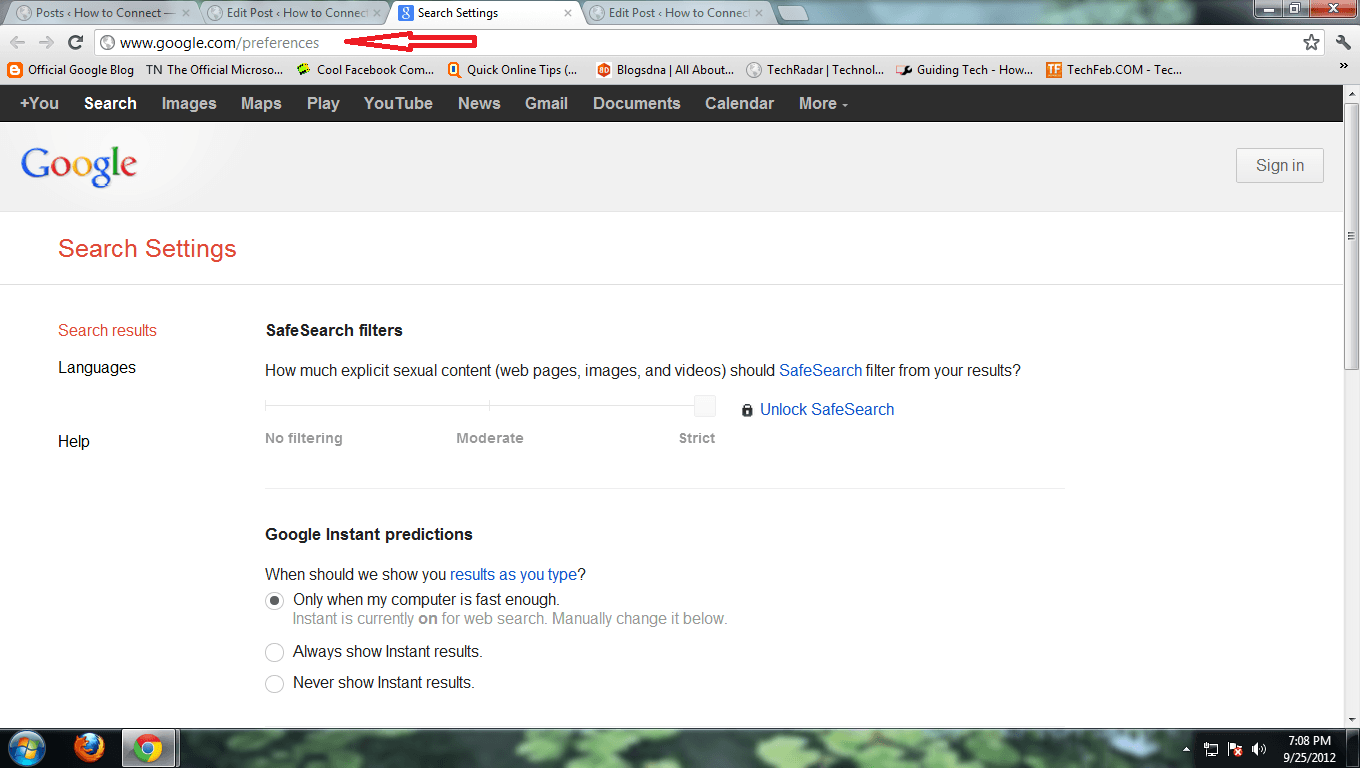Click the Sign in button

pos(1280,165)
